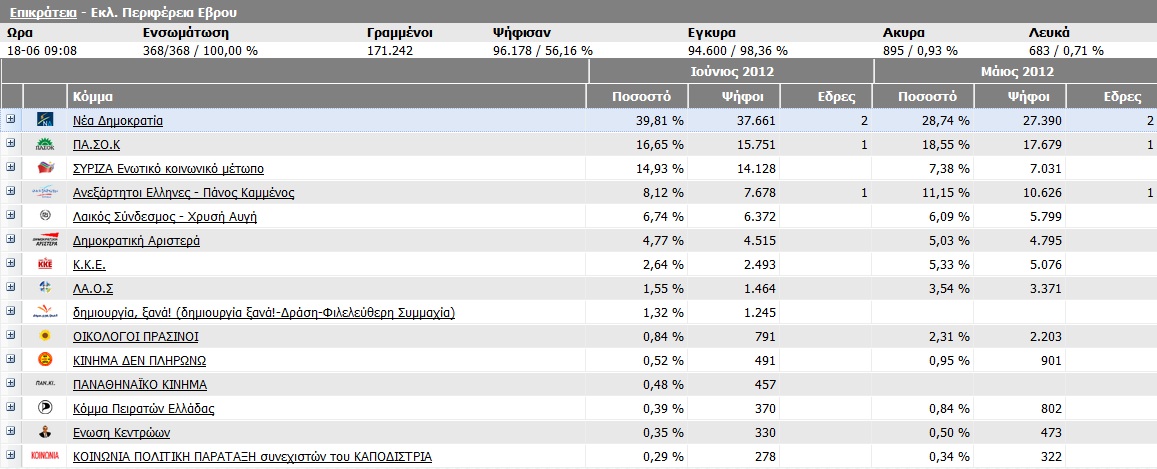
Task: Click the ΟΙΚΟΛΟΓΟΙ ΠΡΑΣΙΝΟΙ sunflower icon
Action: pyautogui.click(x=44, y=336)
